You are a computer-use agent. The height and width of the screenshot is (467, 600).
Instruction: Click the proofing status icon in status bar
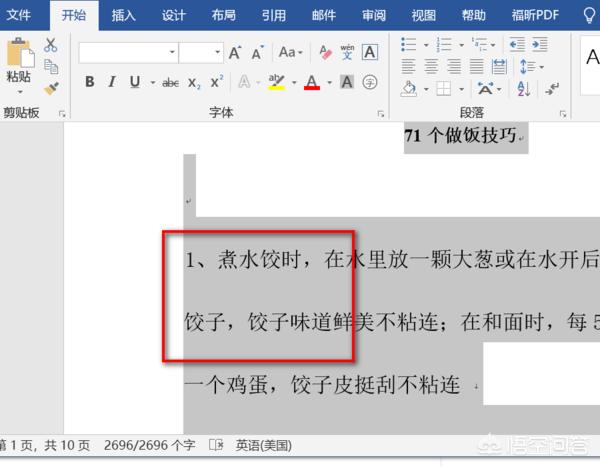[216, 445]
